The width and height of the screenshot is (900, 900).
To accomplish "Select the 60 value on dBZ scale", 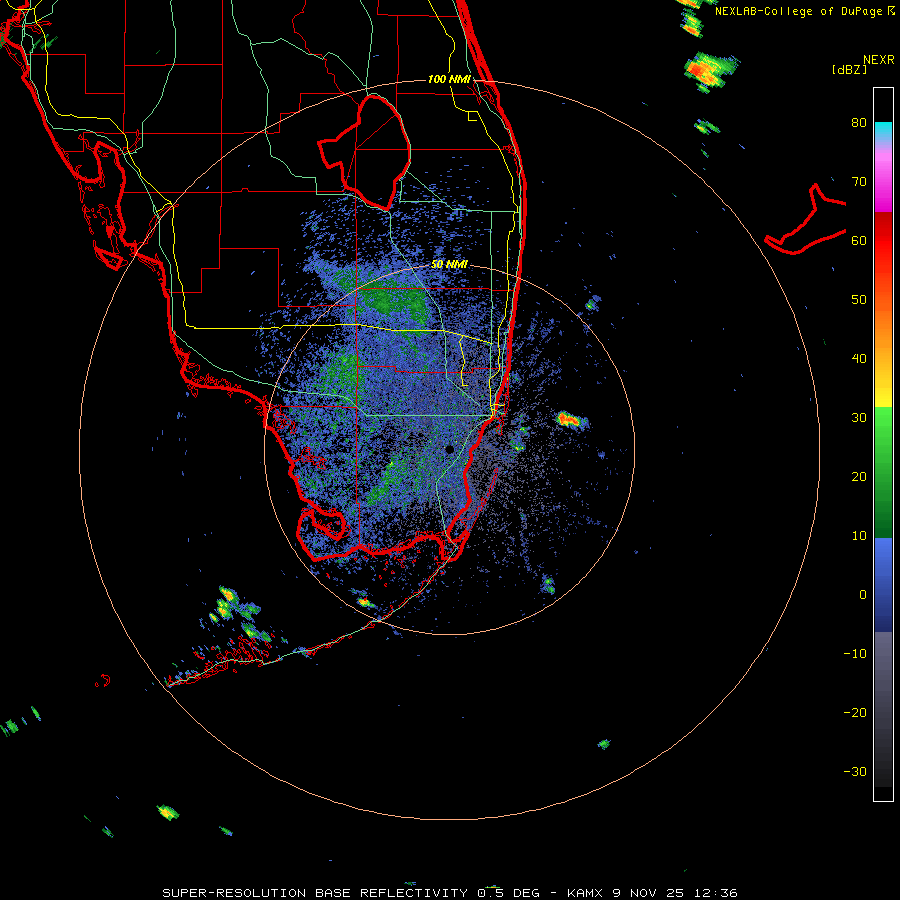I will (x=859, y=240).
